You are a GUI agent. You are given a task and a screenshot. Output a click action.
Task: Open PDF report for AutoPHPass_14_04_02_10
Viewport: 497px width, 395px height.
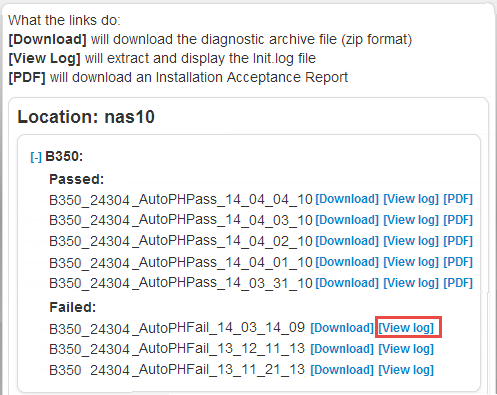pyautogui.click(x=458, y=241)
